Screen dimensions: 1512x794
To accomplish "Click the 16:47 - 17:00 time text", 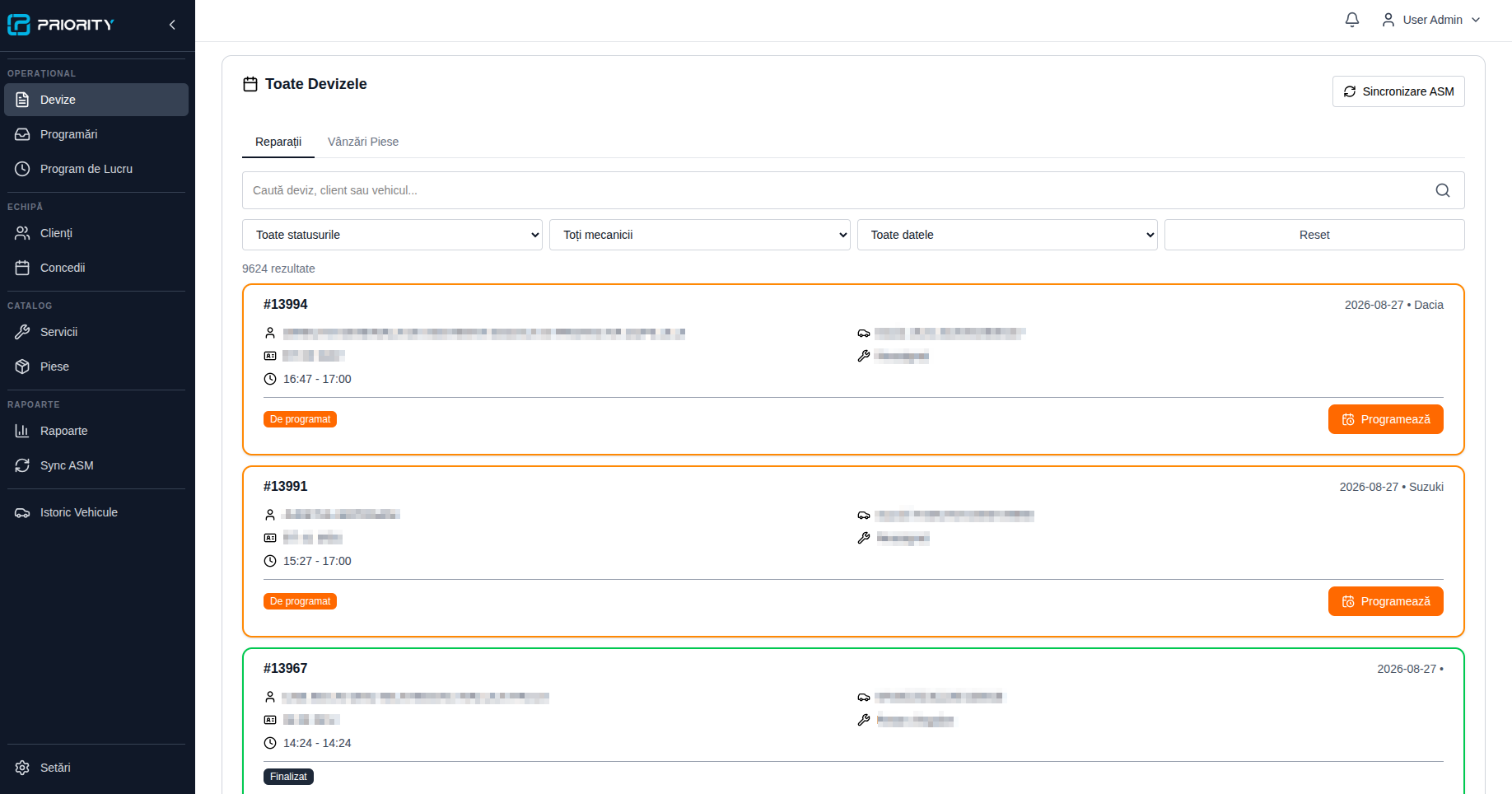I will pyautogui.click(x=317, y=379).
